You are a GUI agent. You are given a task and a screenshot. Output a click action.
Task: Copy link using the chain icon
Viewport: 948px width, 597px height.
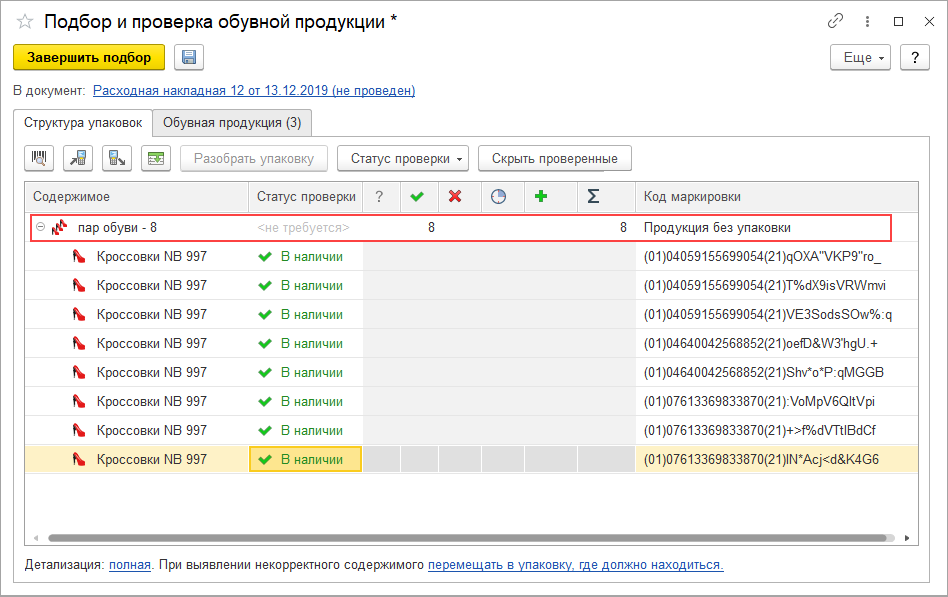coord(835,21)
